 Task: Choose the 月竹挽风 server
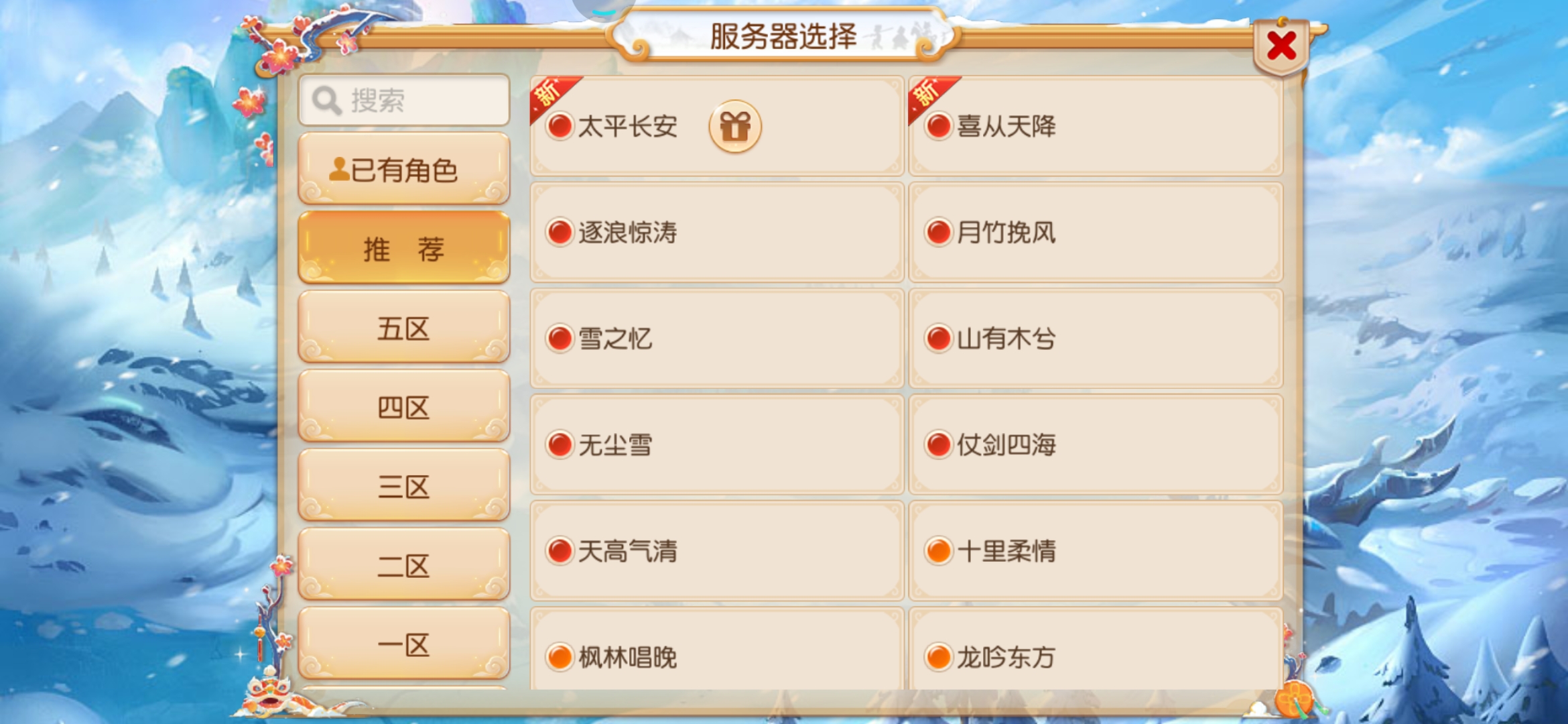(1096, 232)
